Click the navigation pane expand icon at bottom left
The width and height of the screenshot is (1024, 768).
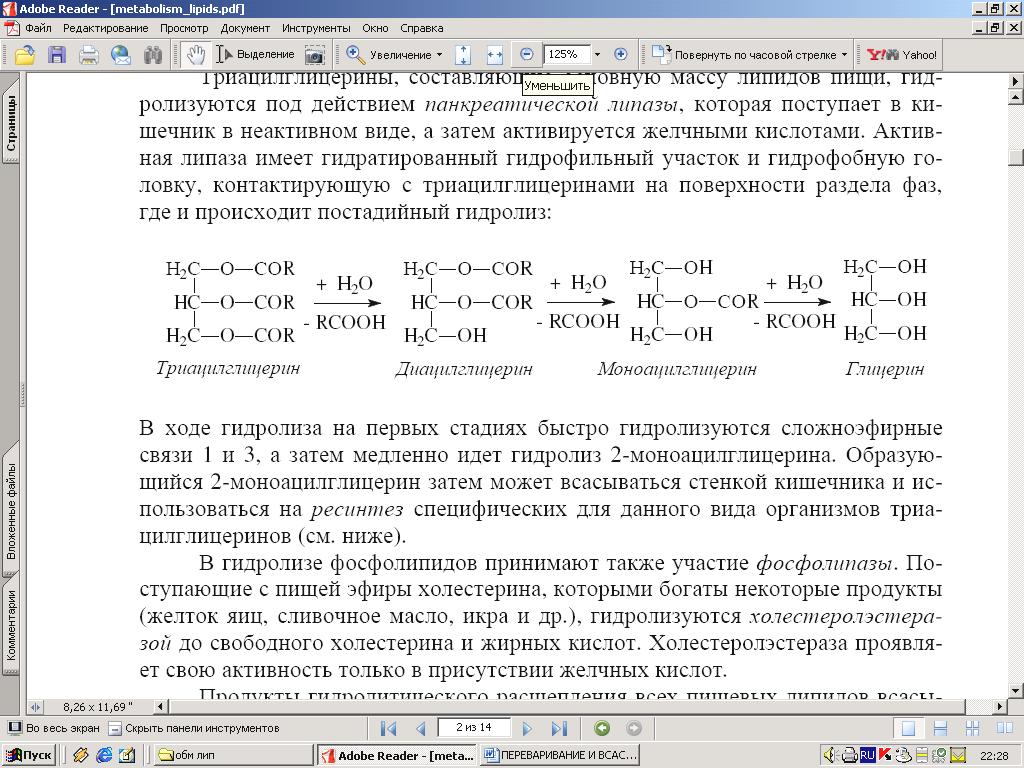pyautogui.click(x=35, y=707)
